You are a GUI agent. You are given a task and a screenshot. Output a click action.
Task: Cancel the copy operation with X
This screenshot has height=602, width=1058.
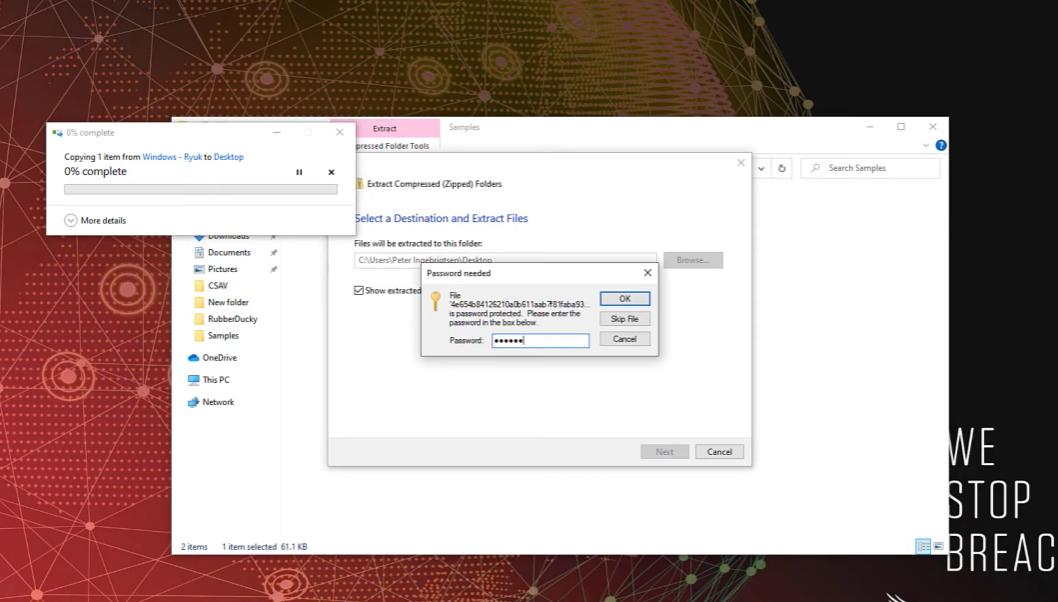[x=331, y=172]
